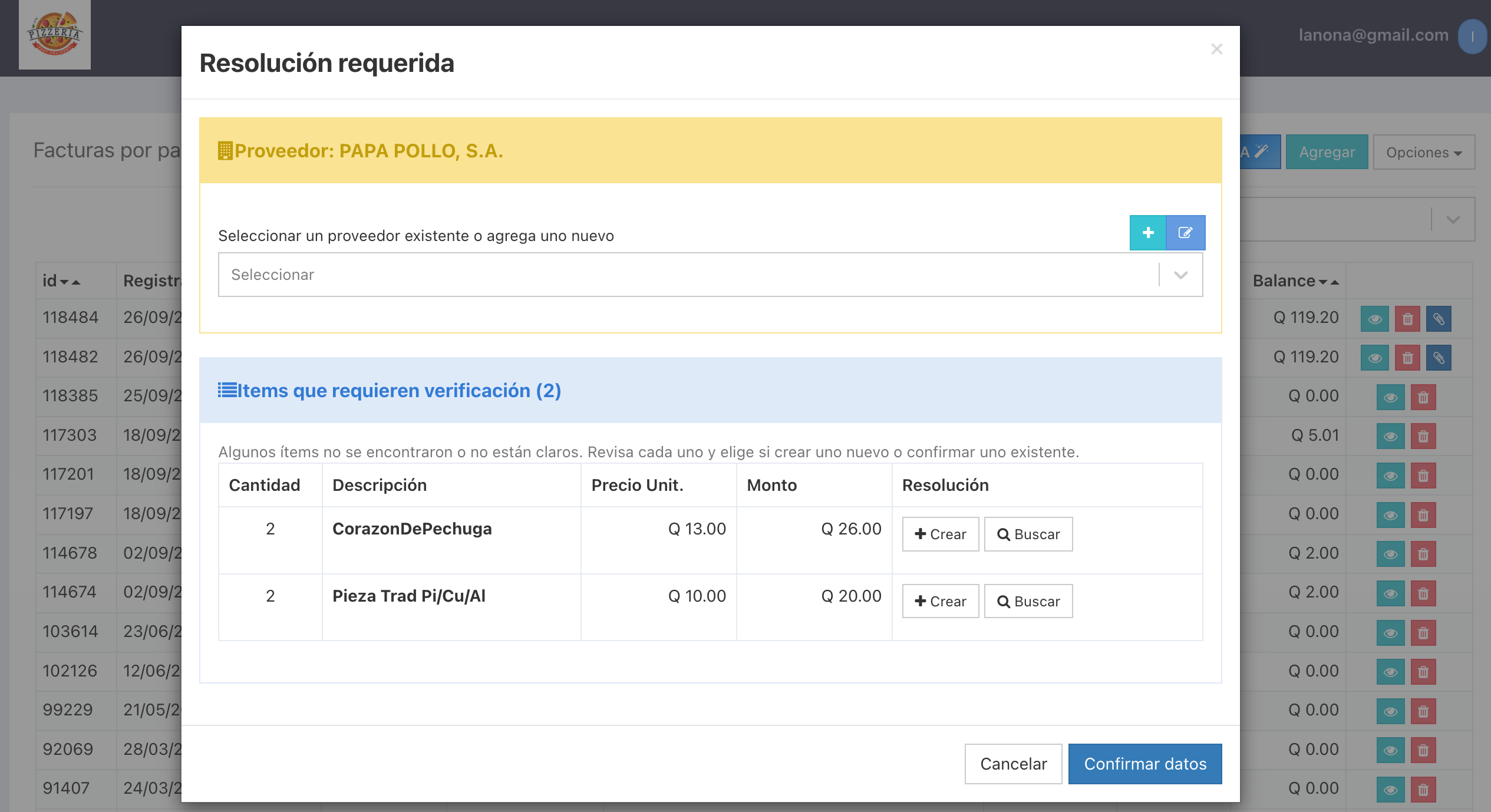1491x812 pixels.
Task: Click Crear for CorazonDePechuga item
Action: tap(941, 534)
